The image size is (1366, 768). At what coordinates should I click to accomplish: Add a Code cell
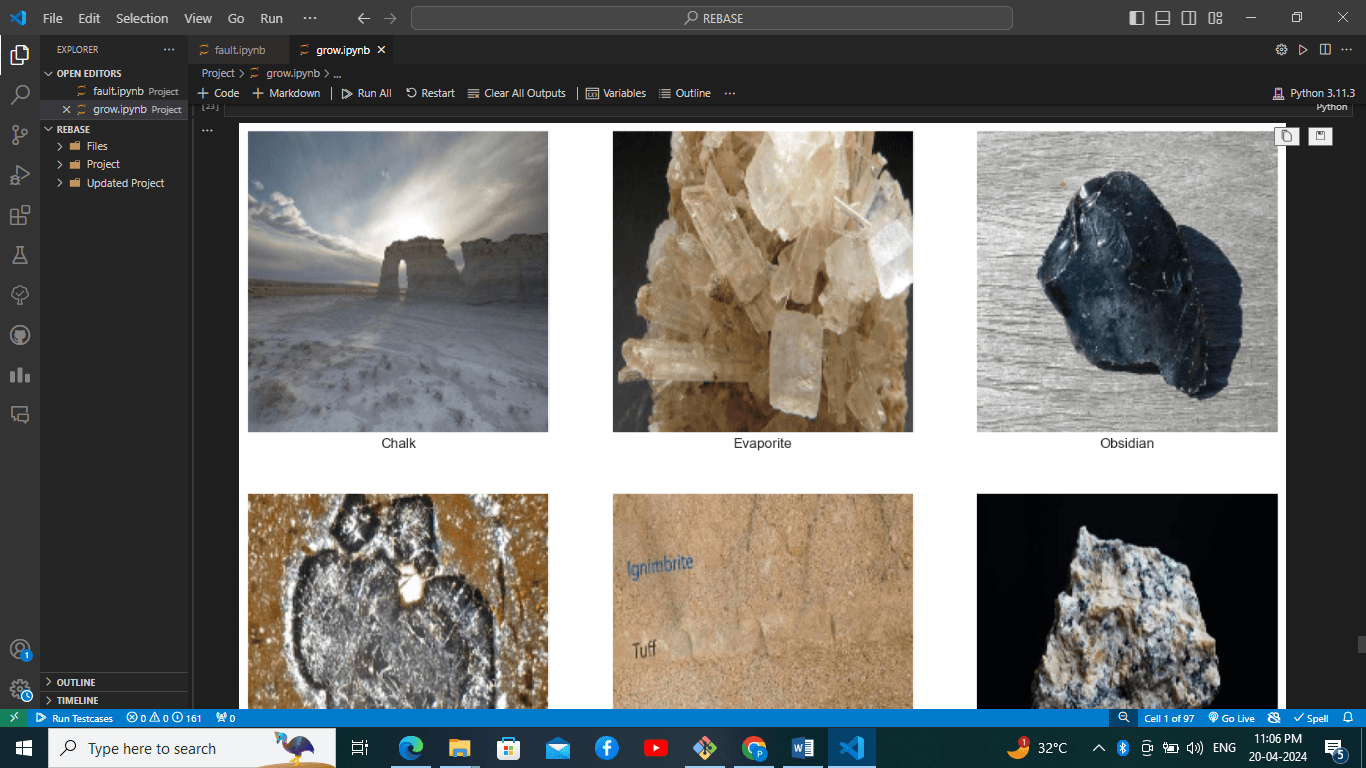(x=219, y=93)
